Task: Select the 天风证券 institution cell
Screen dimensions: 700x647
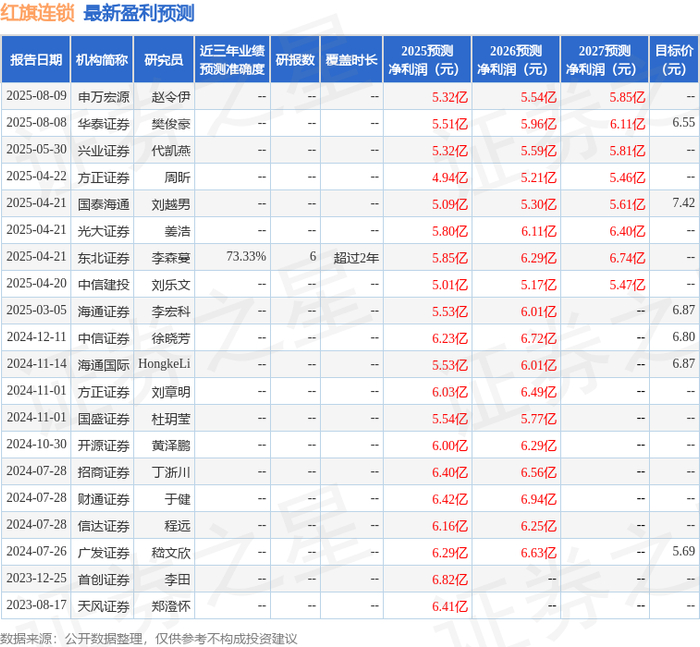Action: [104, 606]
